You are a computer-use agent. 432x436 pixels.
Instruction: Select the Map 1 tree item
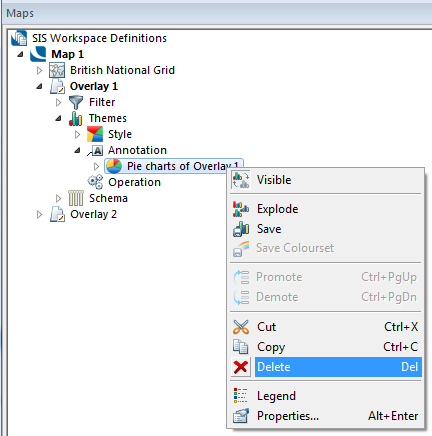[68, 54]
